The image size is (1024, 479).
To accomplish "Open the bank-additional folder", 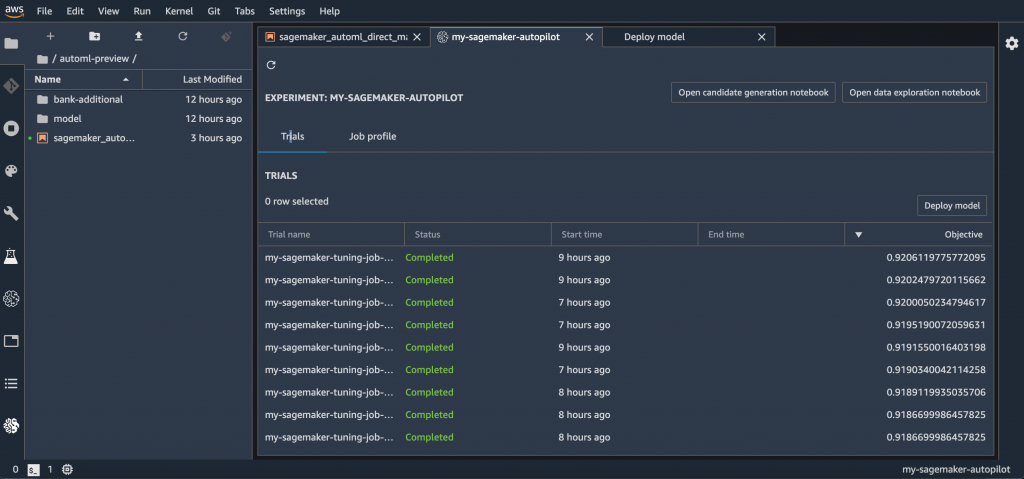I will [138, 99].
